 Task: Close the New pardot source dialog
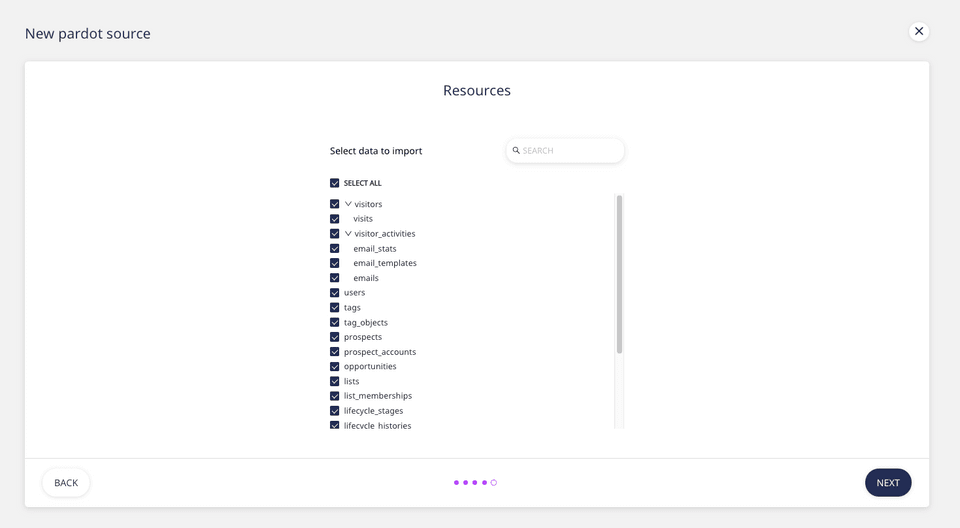click(919, 31)
